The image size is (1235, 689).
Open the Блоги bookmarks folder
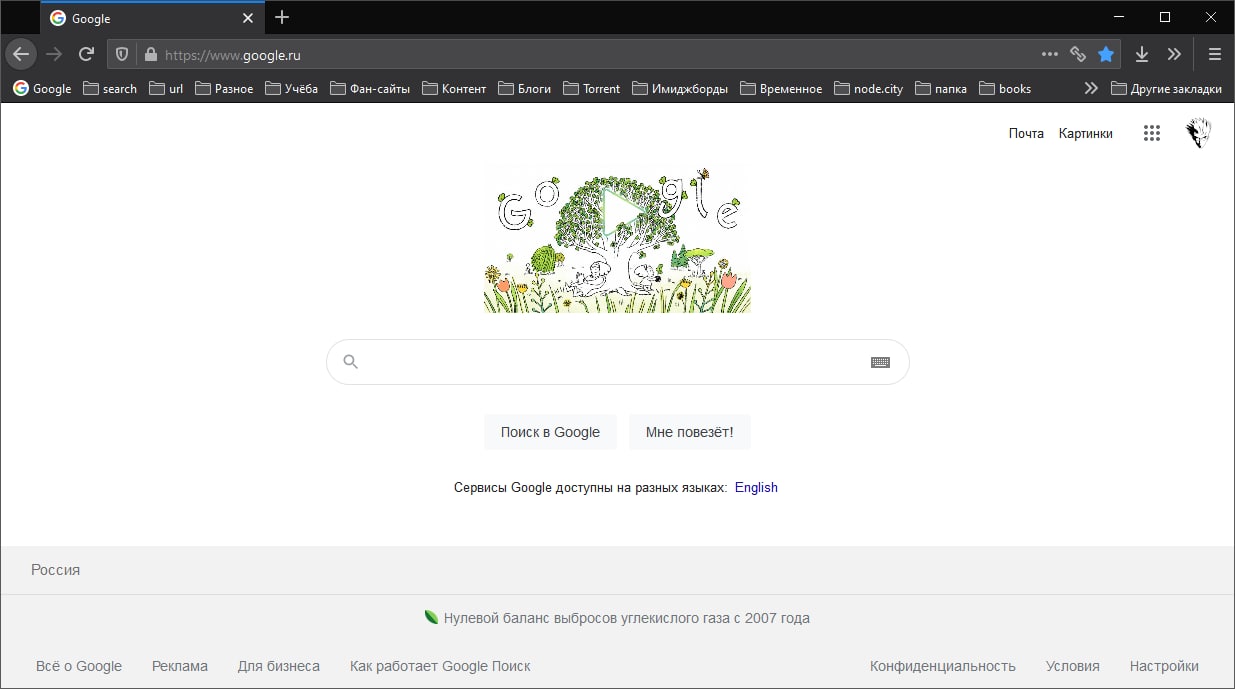[x=525, y=88]
